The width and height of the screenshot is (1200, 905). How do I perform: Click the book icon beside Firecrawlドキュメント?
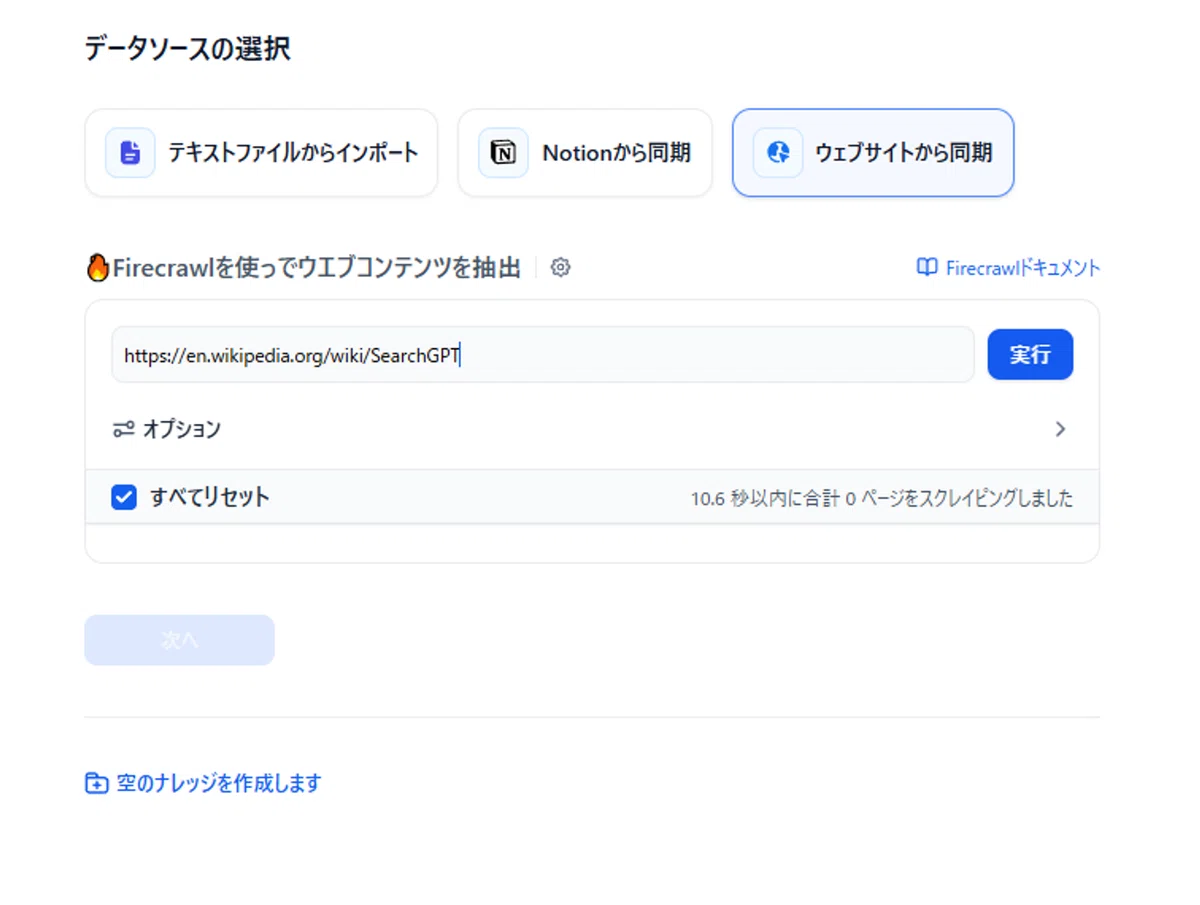tap(927, 268)
